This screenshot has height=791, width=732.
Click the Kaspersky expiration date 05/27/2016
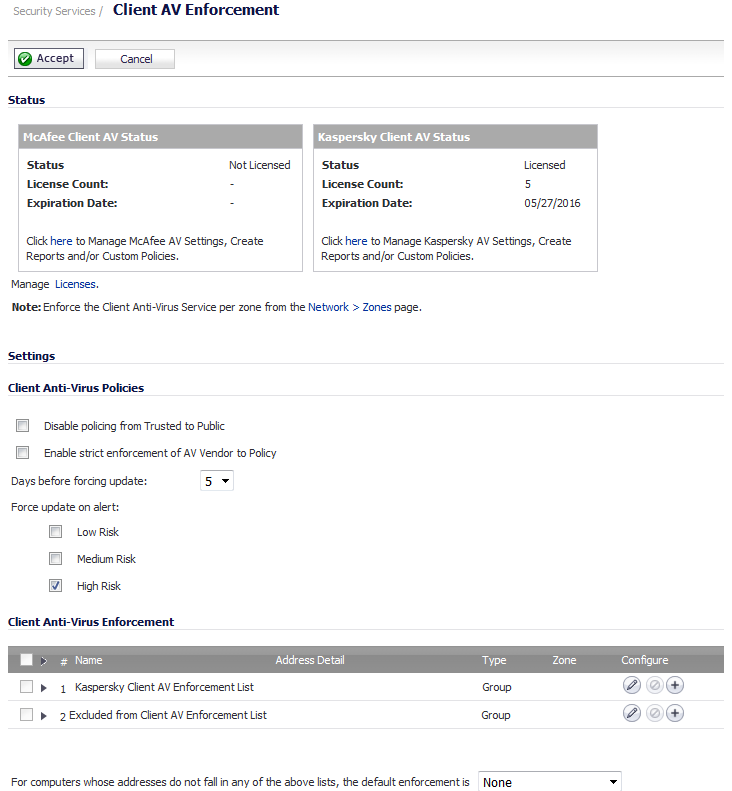click(x=552, y=203)
